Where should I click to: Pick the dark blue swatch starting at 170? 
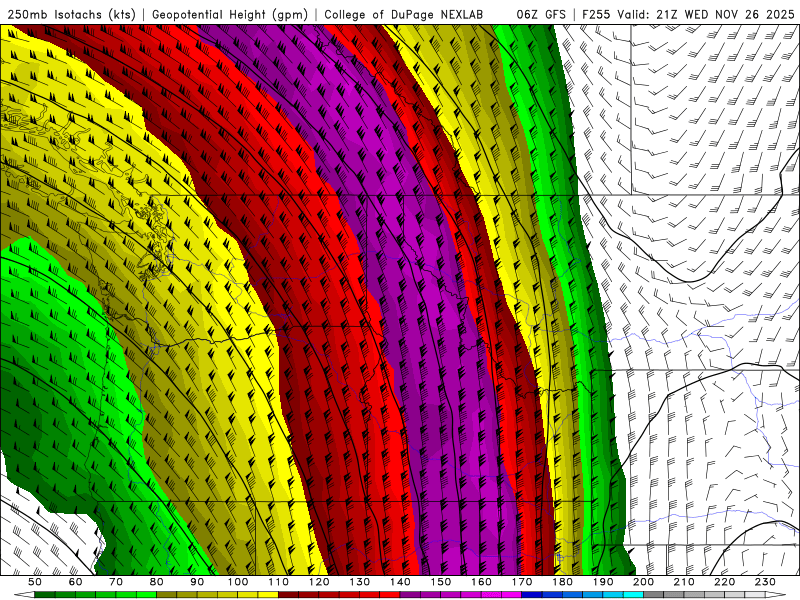pos(532,595)
